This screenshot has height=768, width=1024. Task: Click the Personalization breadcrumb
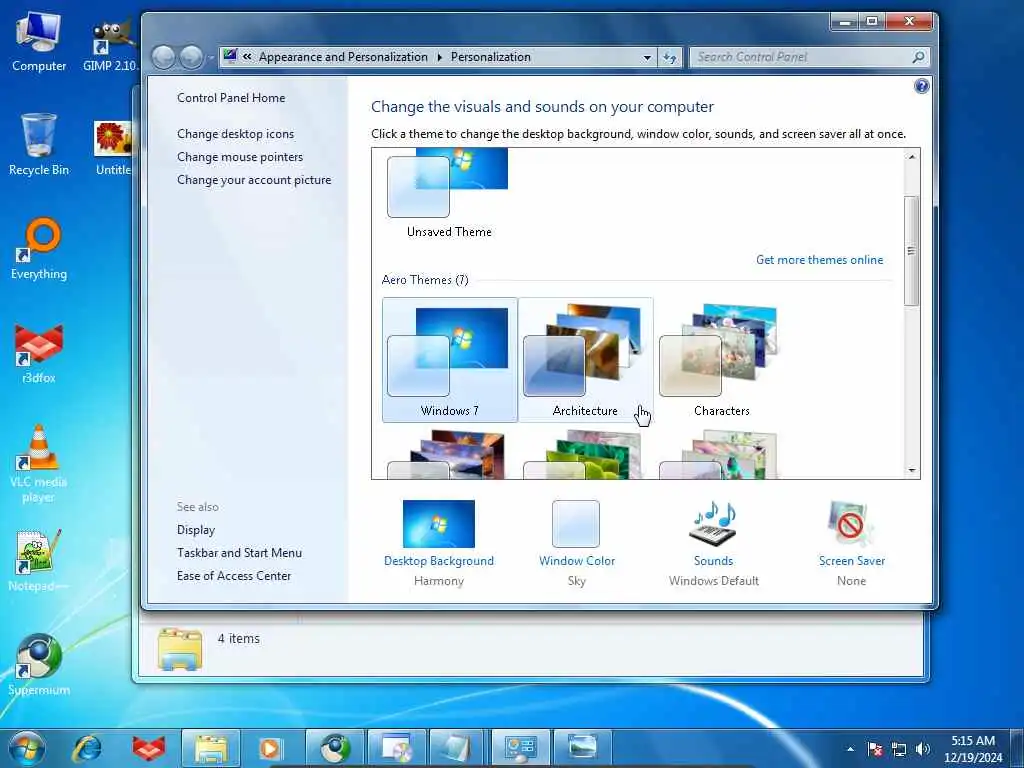pos(490,57)
